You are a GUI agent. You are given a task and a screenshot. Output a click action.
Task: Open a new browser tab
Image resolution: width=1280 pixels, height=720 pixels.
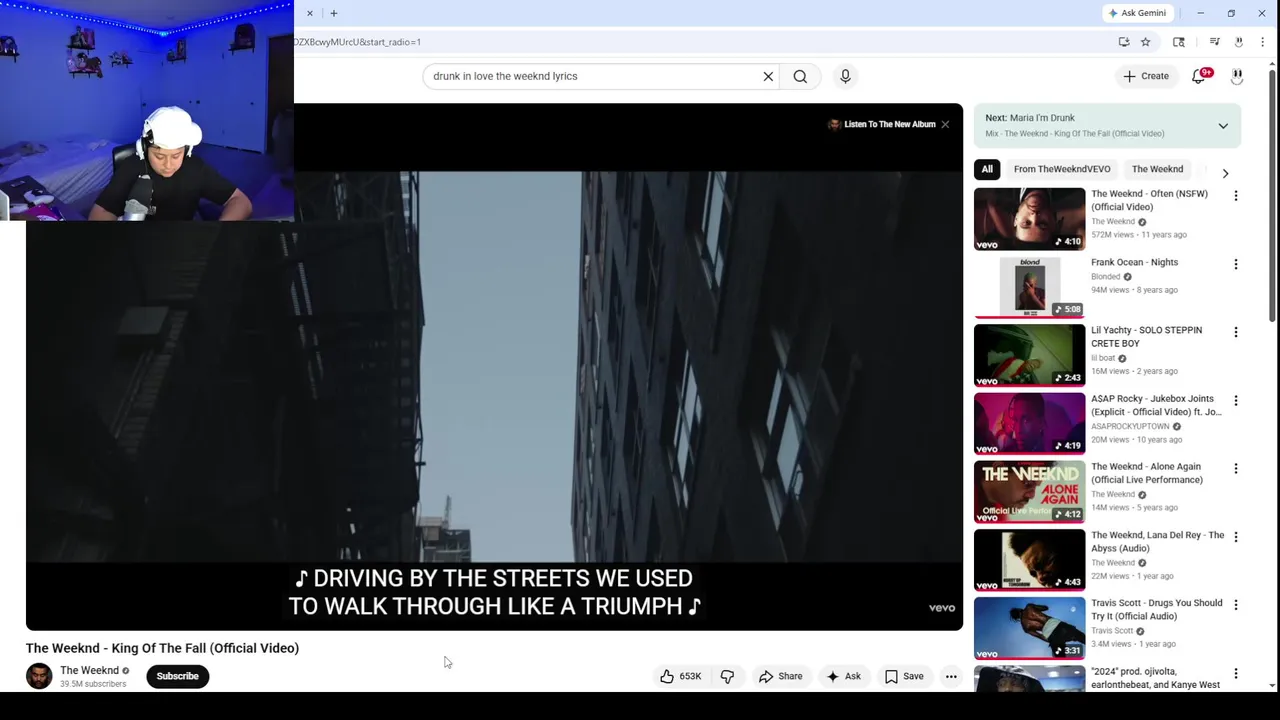[334, 13]
